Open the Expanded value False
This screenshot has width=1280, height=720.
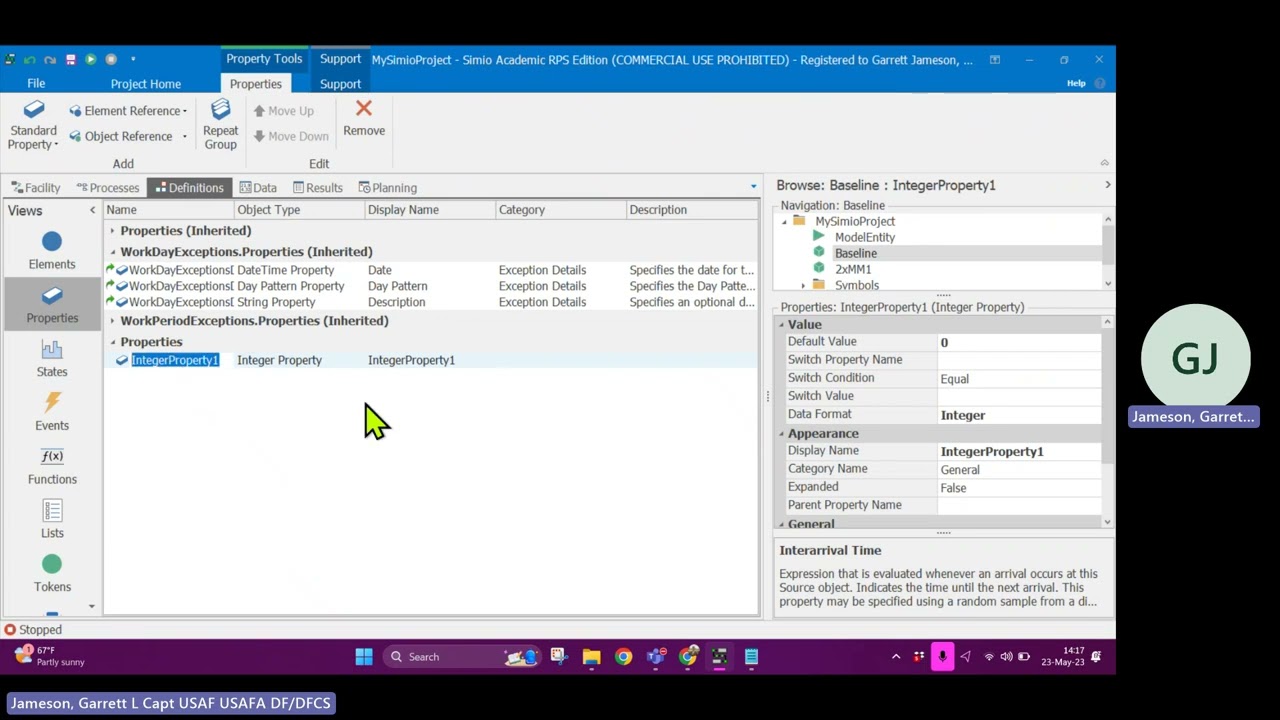click(x=1019, y=488)
